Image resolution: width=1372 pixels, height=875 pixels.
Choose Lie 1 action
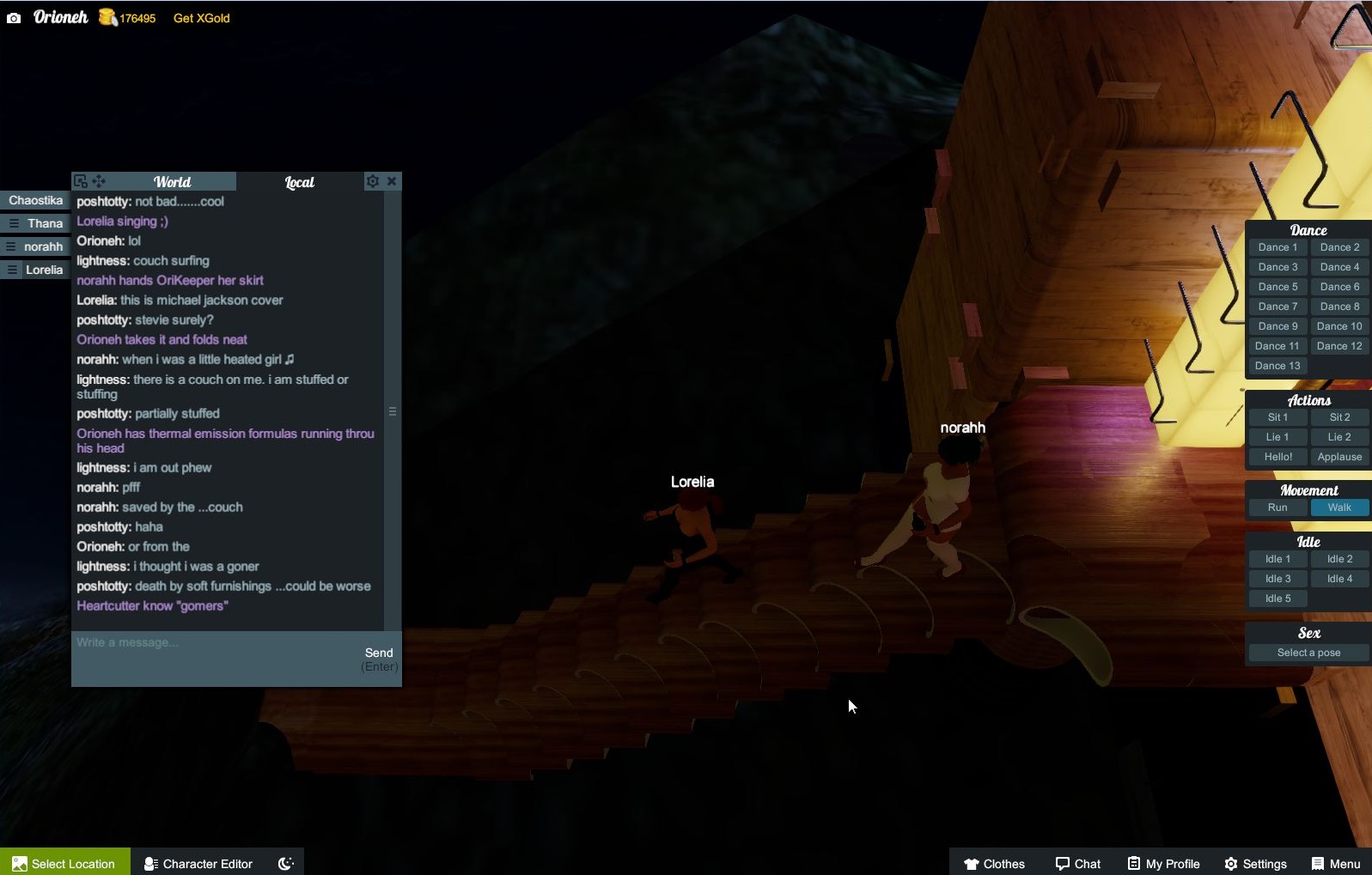[x=1277, y=437]
